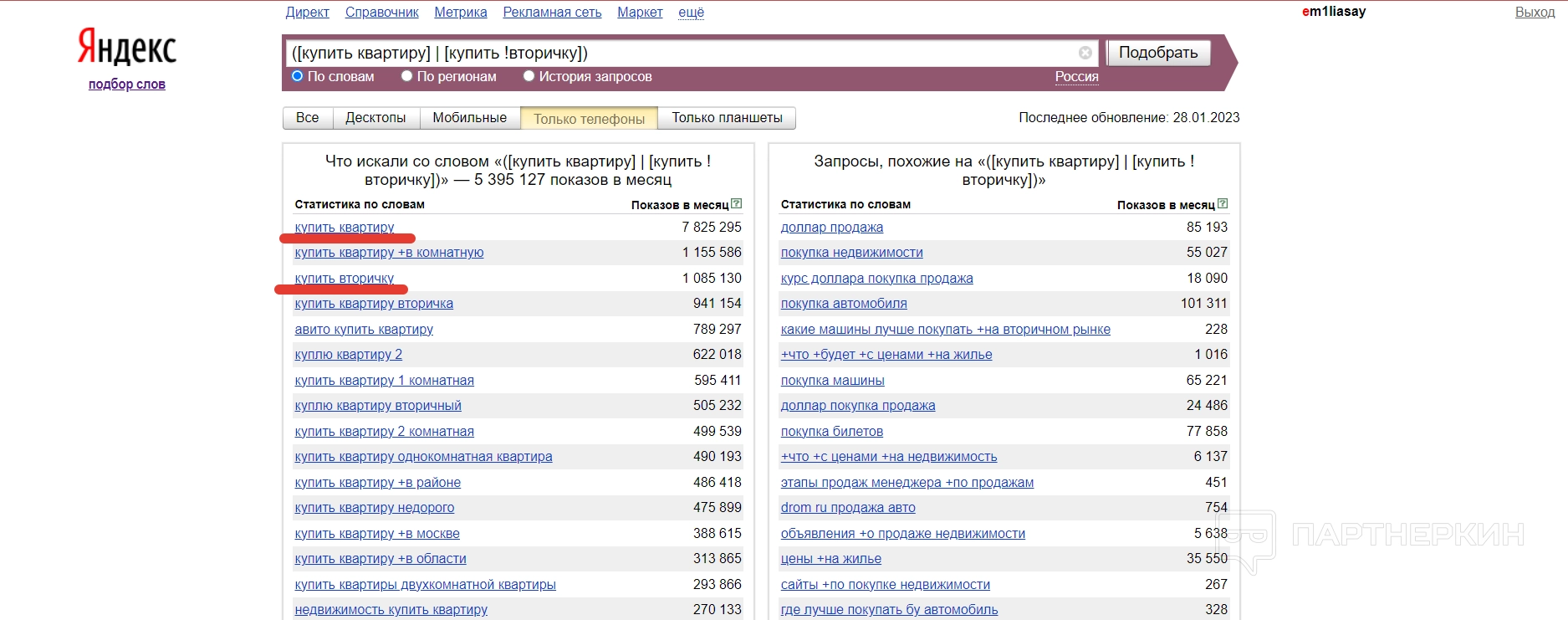Viewport: 1568px width, 620px height.
Task: Open the 'подбор слов' link under logo
Action: pyautogui.click(x=127, y=84)
